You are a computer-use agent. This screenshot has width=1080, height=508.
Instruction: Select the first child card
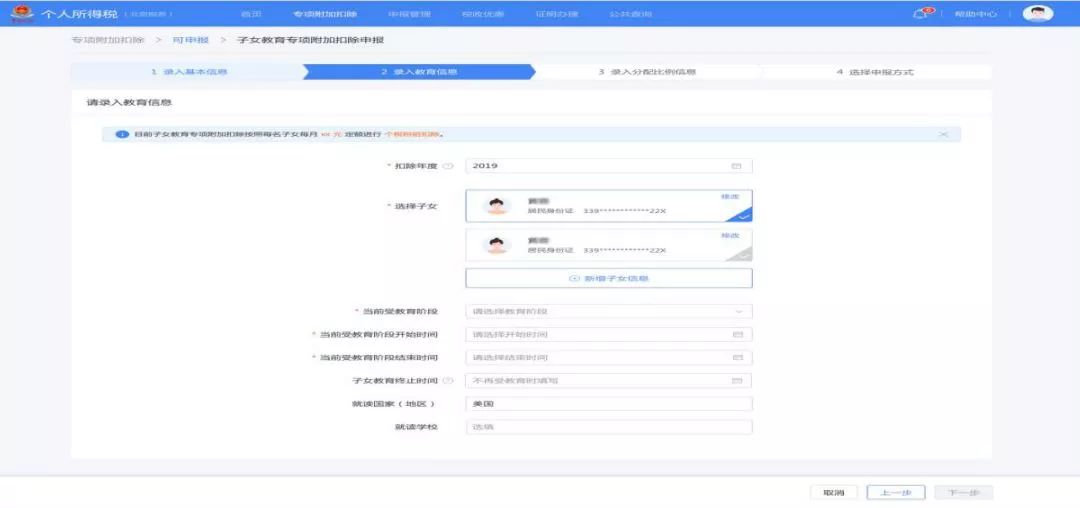coord(608,206)
